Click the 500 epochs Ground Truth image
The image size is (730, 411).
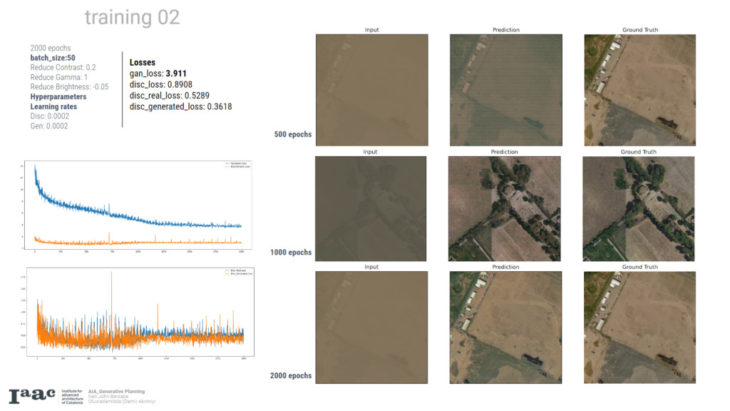[x=638, y=90]
